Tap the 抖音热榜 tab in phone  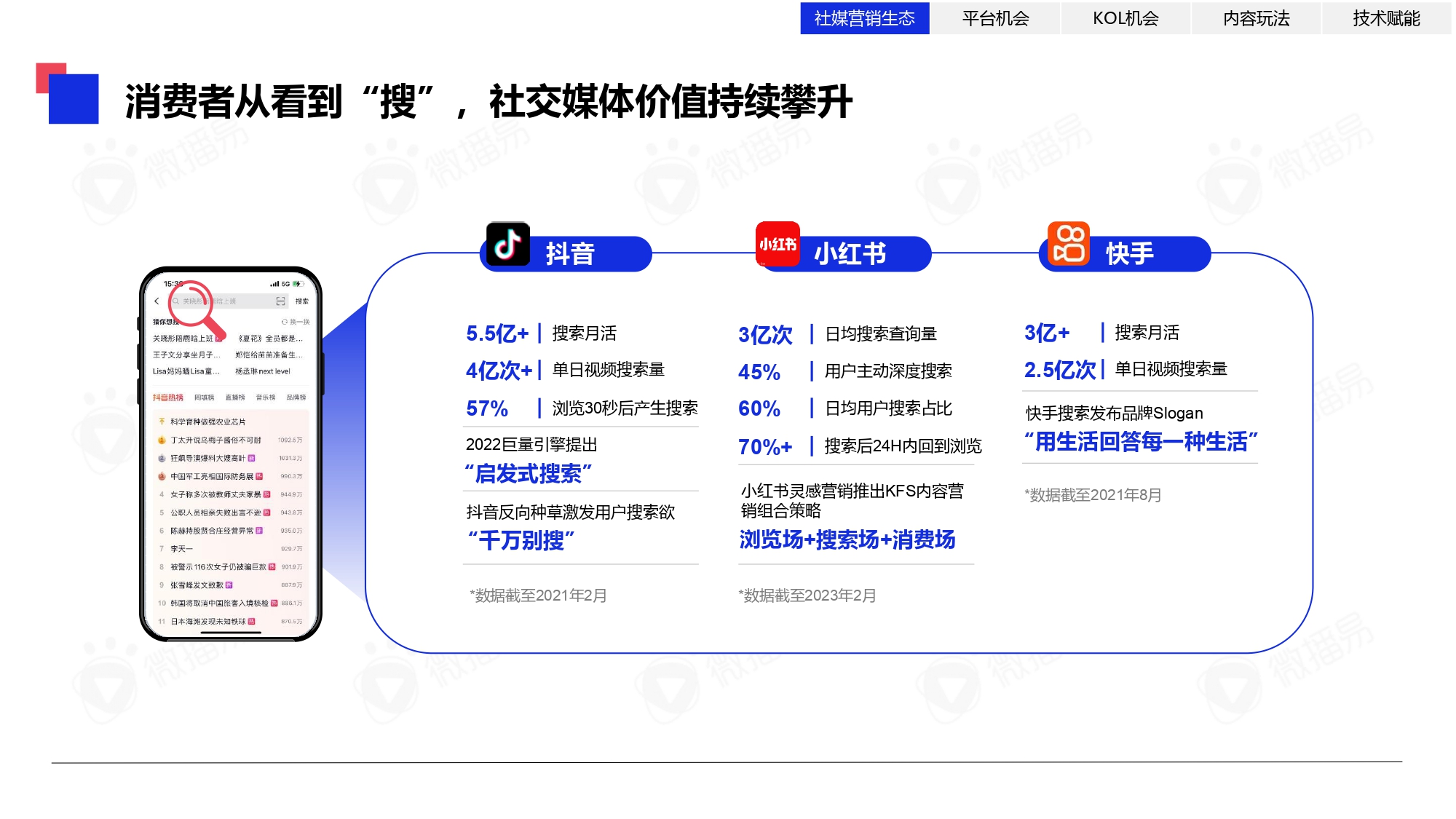[167, 397]
